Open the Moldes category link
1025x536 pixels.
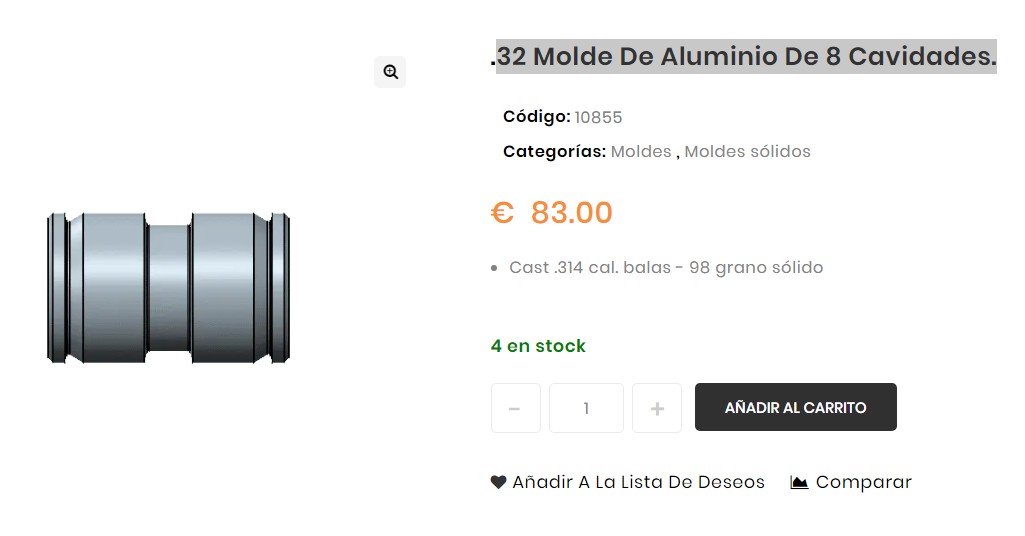click(641, 152)
